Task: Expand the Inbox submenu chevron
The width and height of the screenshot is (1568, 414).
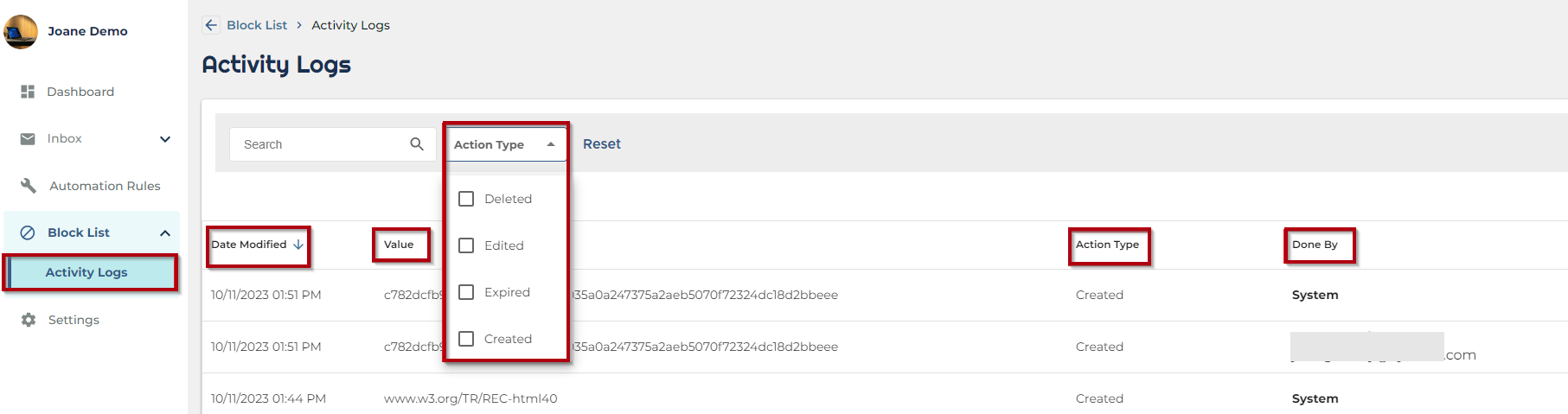Action: click(x=165, y=139)
